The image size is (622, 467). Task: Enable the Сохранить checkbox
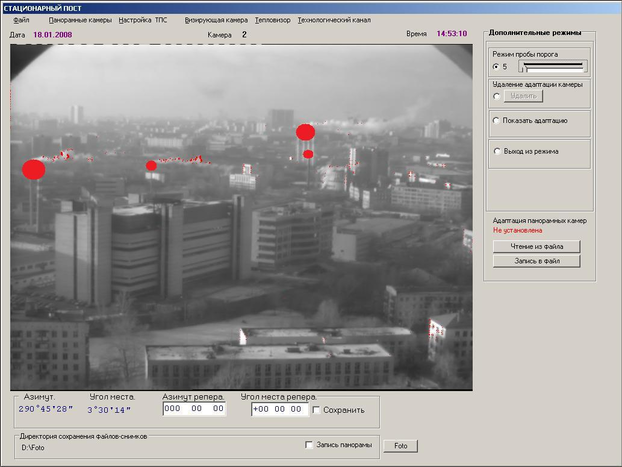317,409
